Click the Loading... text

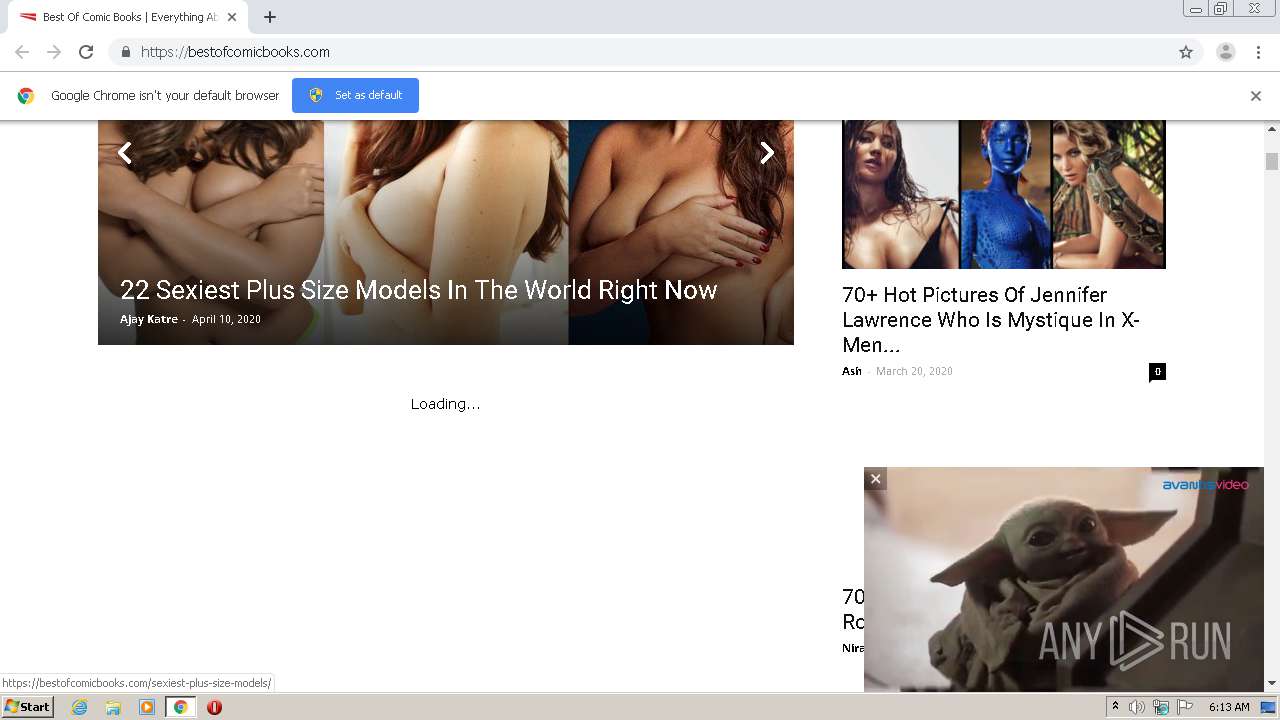click(x=445, y=404)
